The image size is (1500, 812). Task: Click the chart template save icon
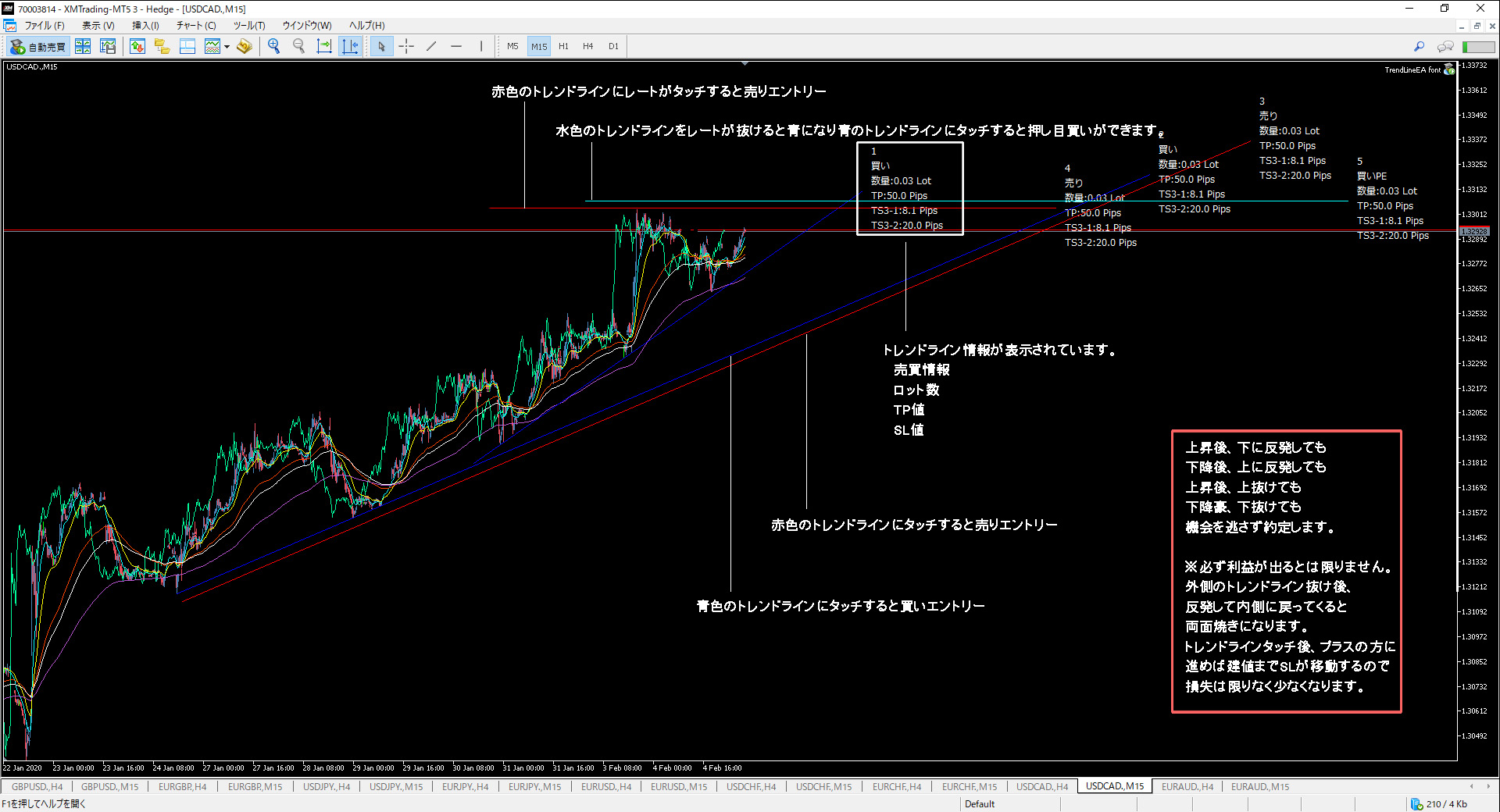108,47
